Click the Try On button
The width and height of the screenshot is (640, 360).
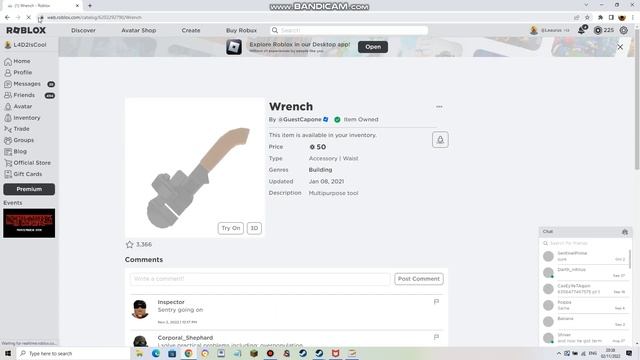pos(231,228)
